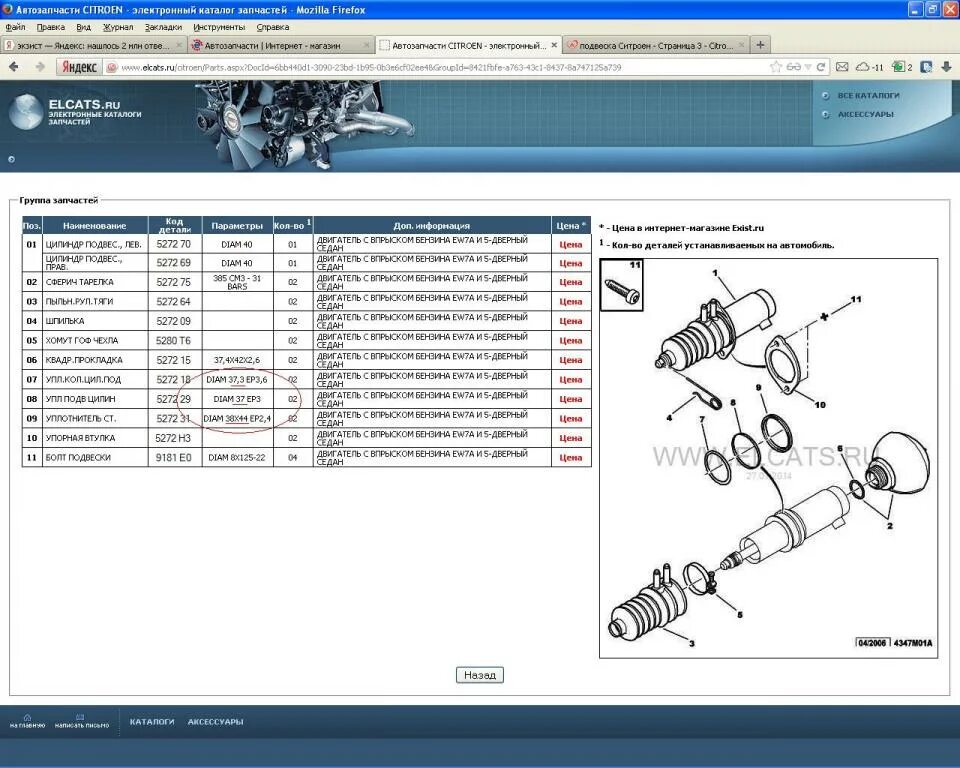Open the АКСЕССУАРЫ footer link
This screenshot has height=768, width=960.
click(216, 722)
